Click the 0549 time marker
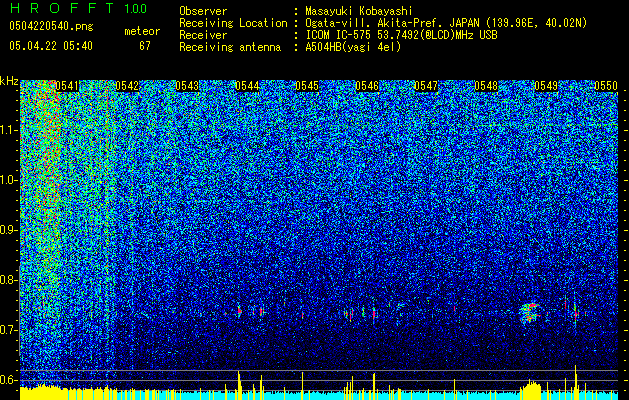629x400 pixels. (546, 86)
